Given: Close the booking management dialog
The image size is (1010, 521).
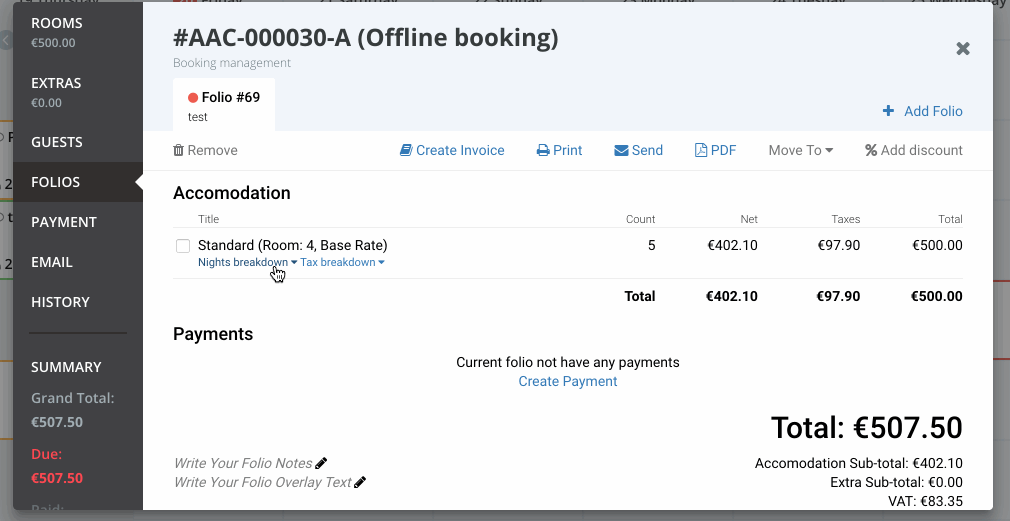Looking at the screenshot, I should coord(963,49).
